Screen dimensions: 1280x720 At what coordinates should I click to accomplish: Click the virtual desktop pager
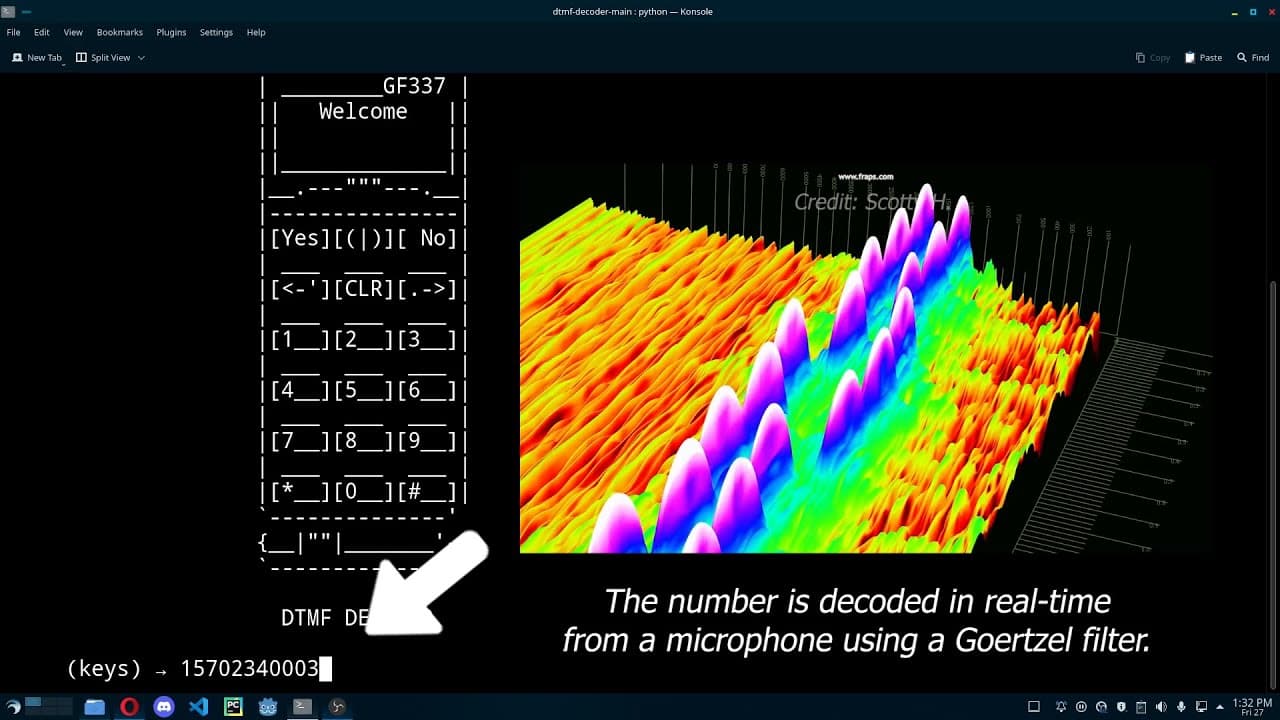[x=49, y=706]
